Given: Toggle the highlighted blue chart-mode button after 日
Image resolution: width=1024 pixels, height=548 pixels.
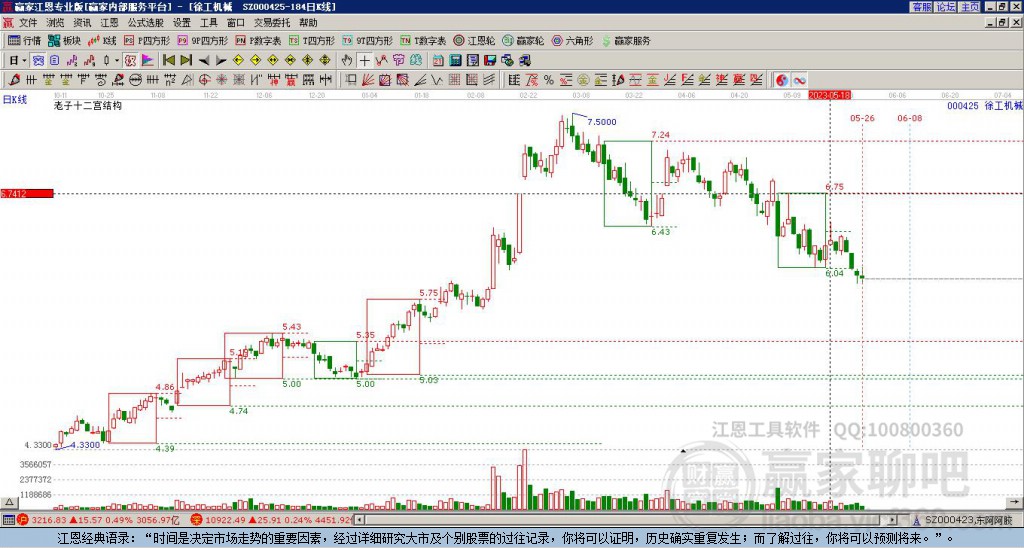Looking at the screenshot, I should click(x=39, y=60).
